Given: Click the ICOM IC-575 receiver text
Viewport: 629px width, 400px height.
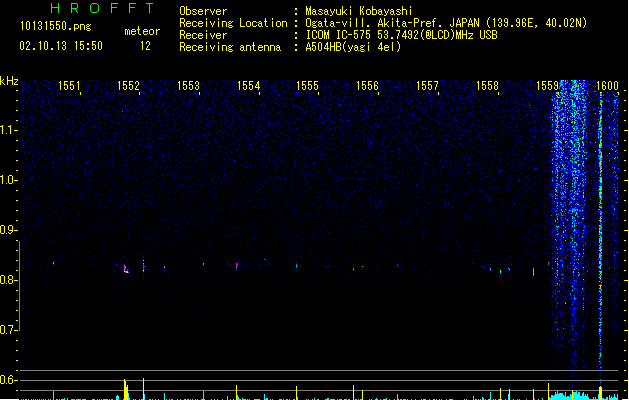Looking at the screenshot, I should pyautogui.click(x=402, y=35).
